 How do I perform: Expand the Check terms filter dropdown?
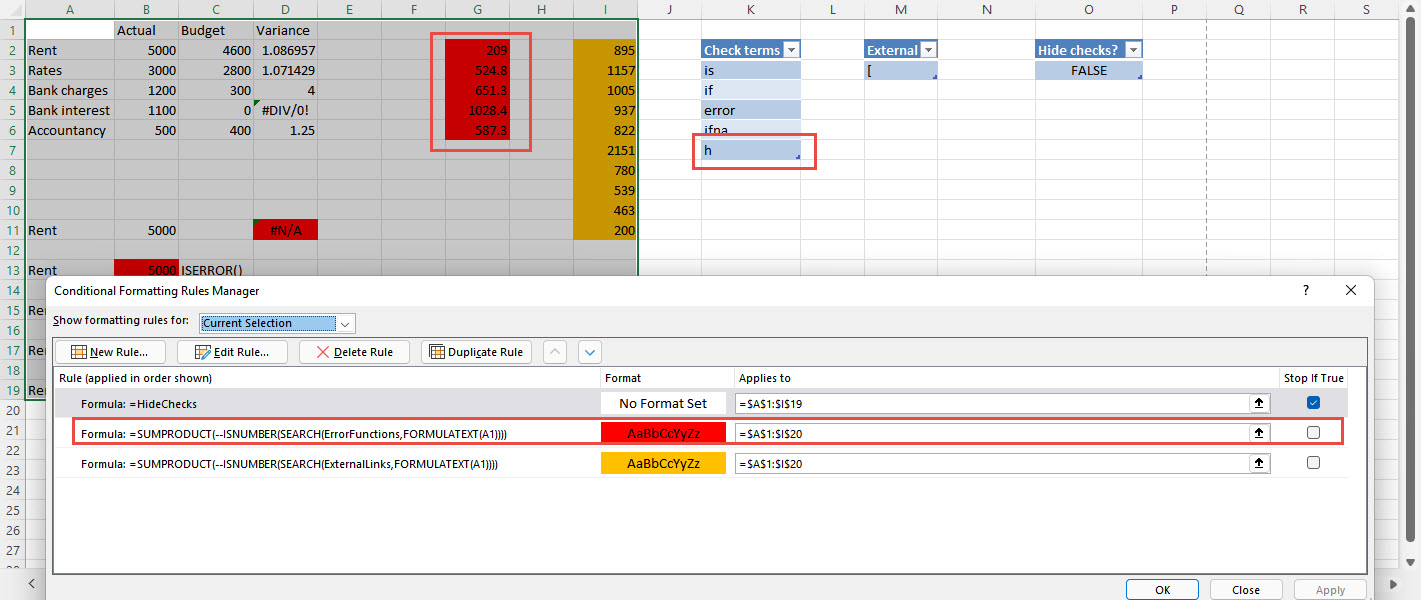click(791, 50)
